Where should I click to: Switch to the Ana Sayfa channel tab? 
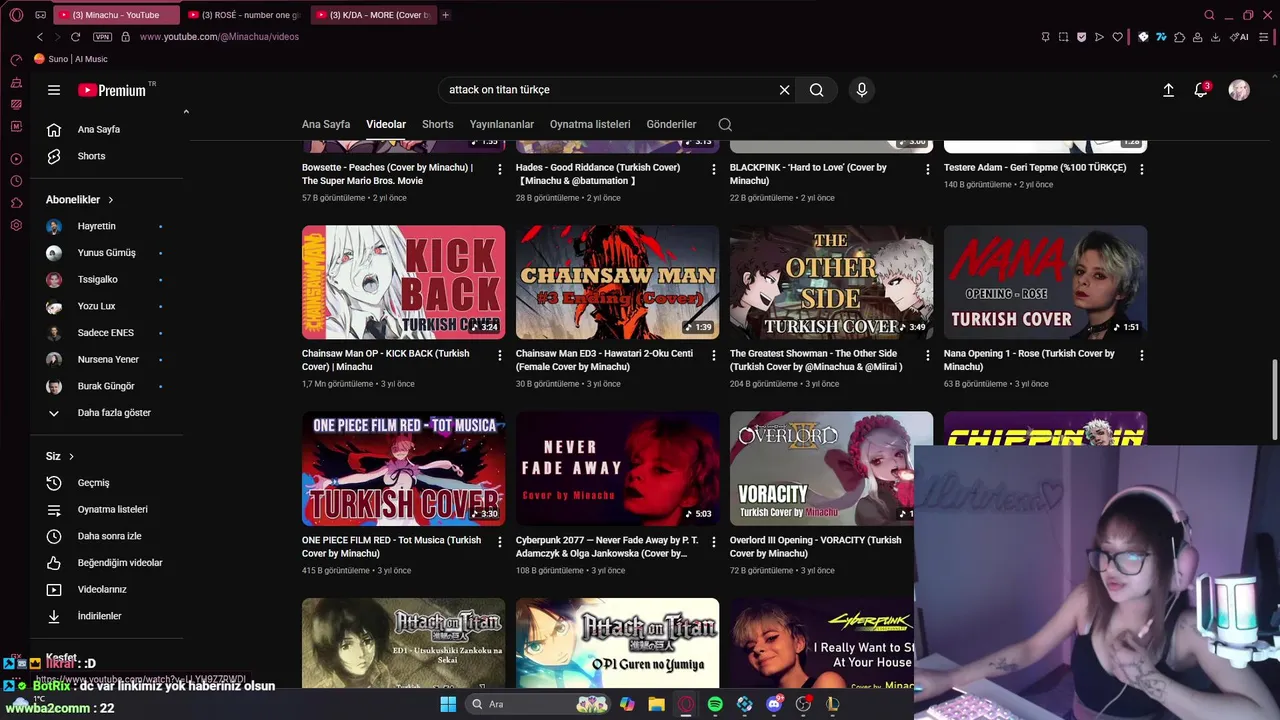pyautogui.click(x=326, y=125)
